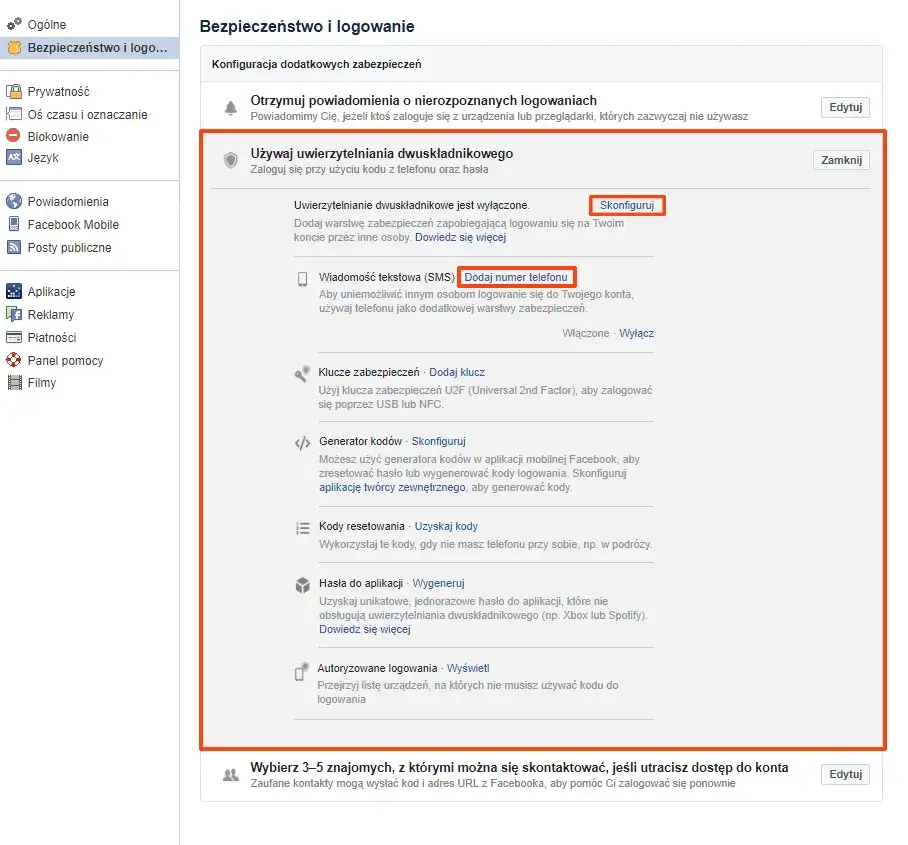The width and height of the screenshot is (908, 845).
Task: Open Aplikacje settings from the sidebar icon
Action: point(13,291)
